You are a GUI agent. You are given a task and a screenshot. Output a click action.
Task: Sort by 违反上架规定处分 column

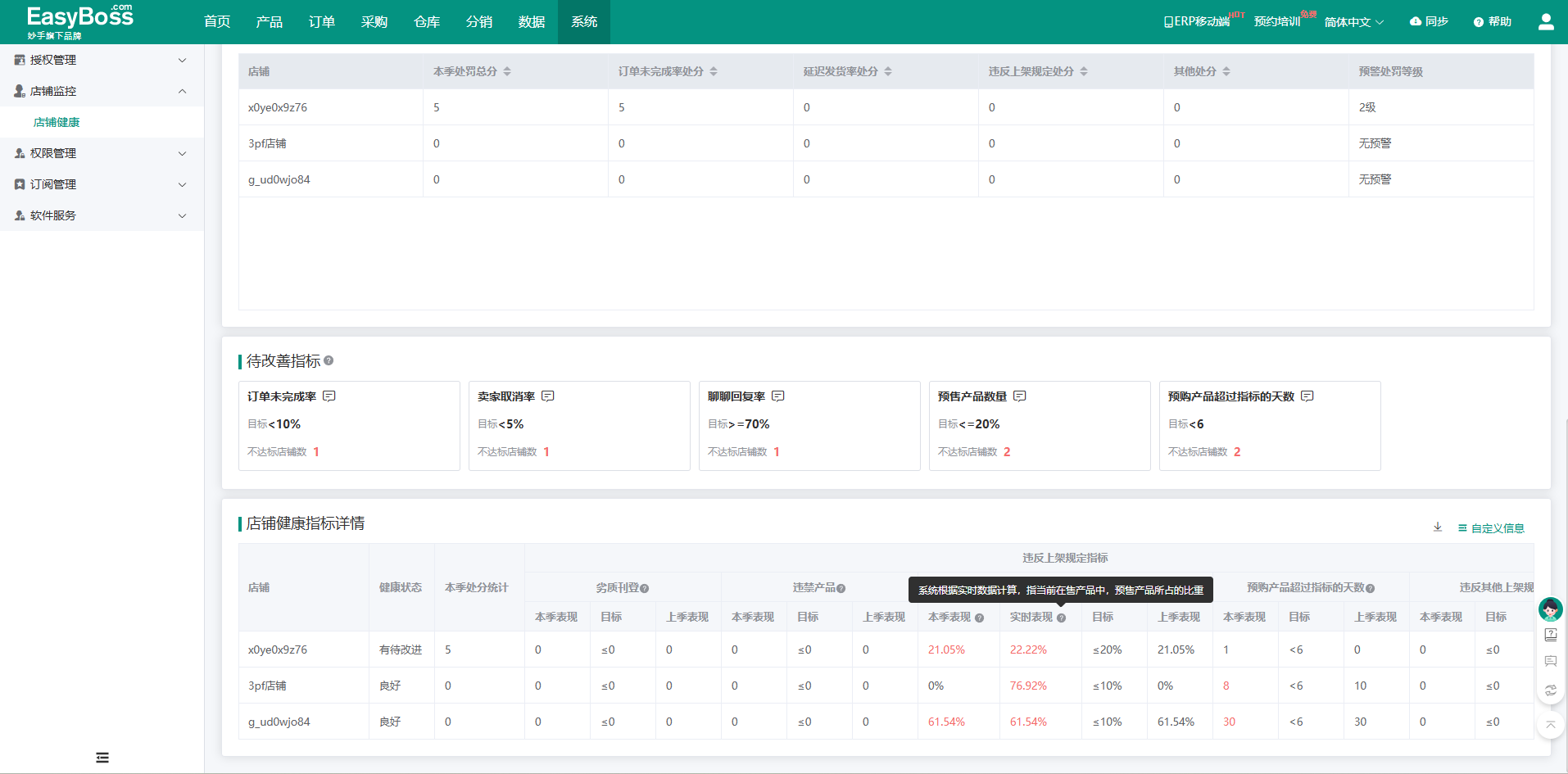coord(1084,71)
